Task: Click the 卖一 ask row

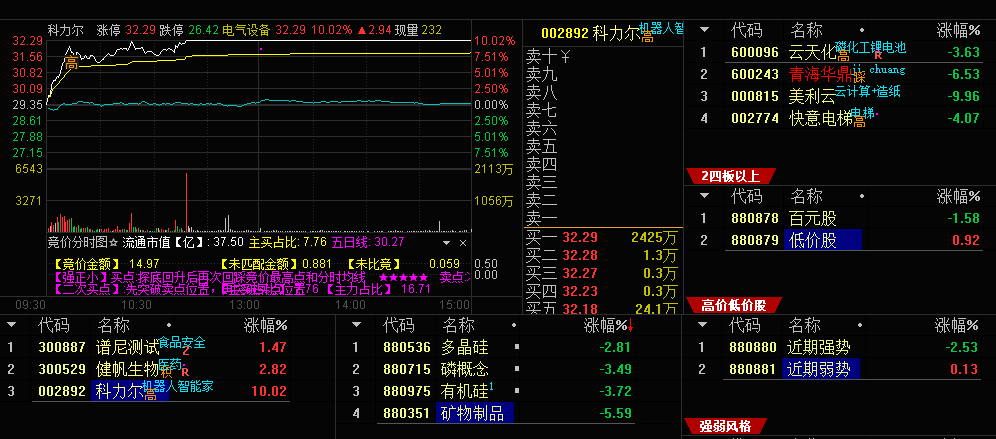Action: (602, 220)
